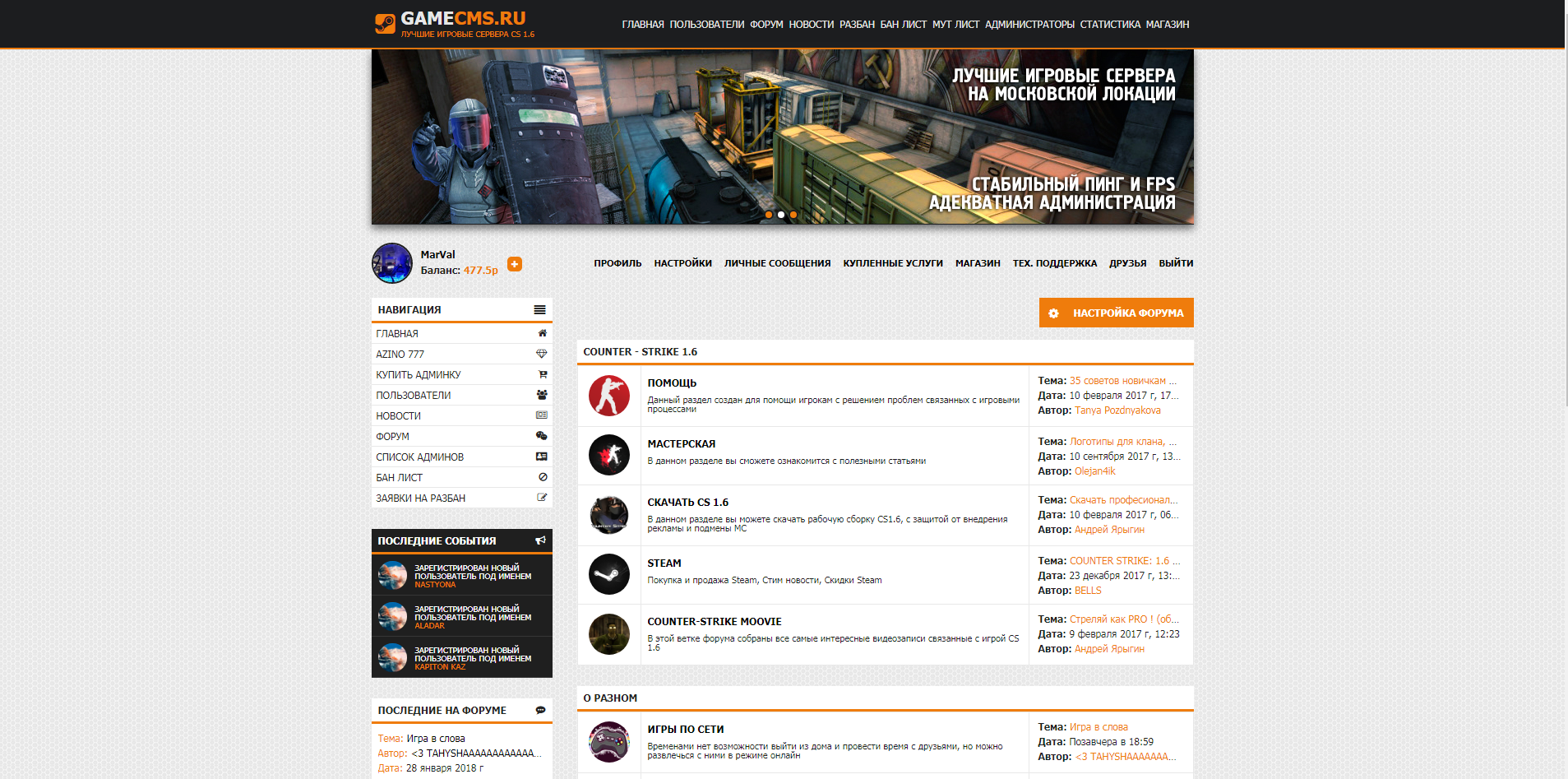Click the navigation hamburger menu icon
1568x779 pixels.
(x=539, y=310)
